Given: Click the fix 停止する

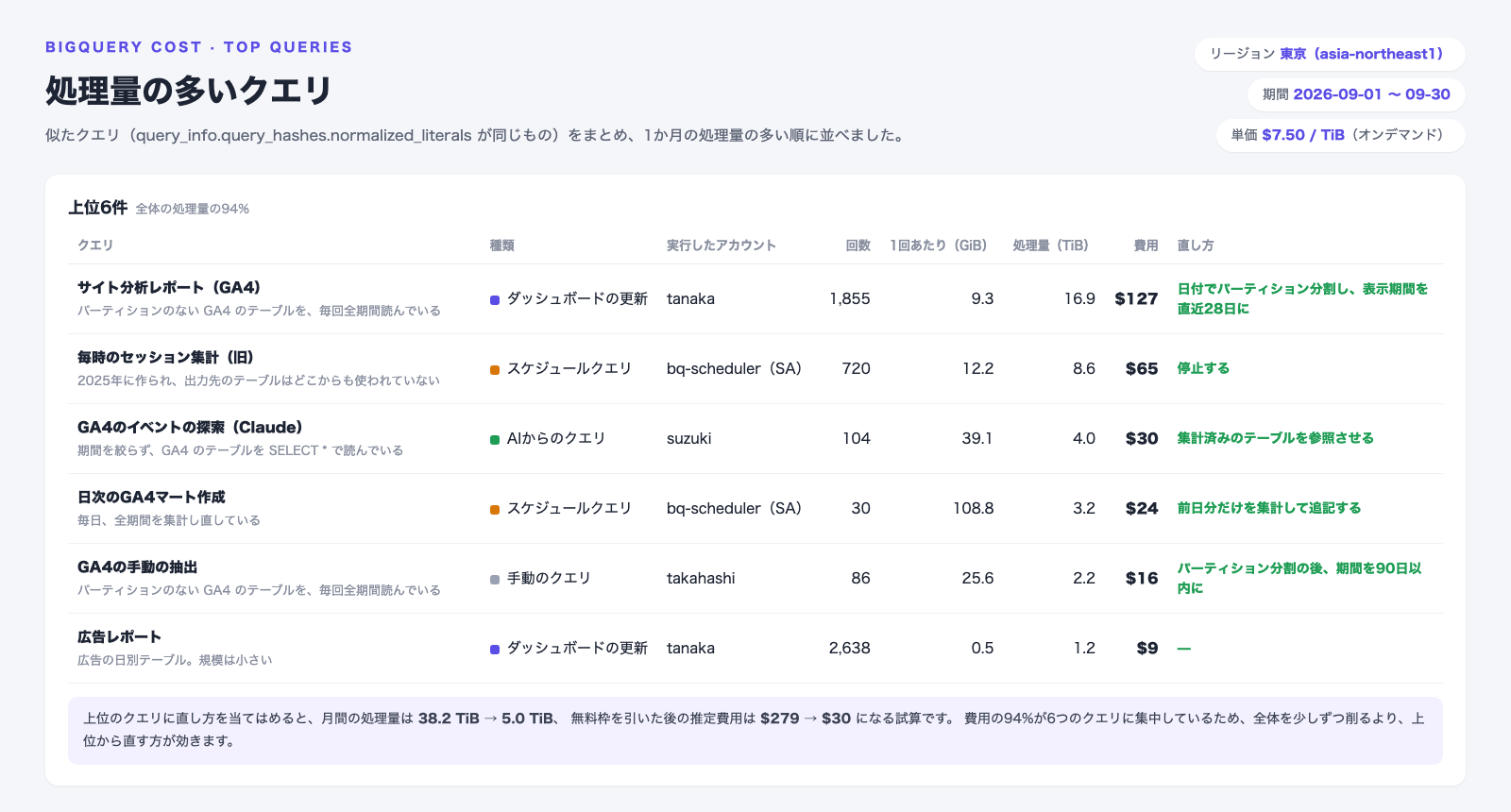Looking at the screenshot, I should (1203, 368).
